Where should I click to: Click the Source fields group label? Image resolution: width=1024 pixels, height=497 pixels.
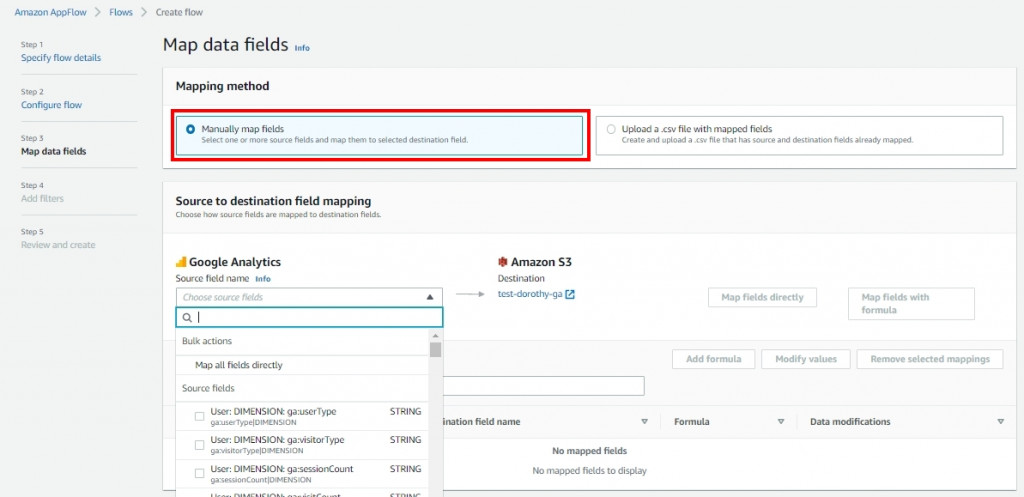point(208,388)
